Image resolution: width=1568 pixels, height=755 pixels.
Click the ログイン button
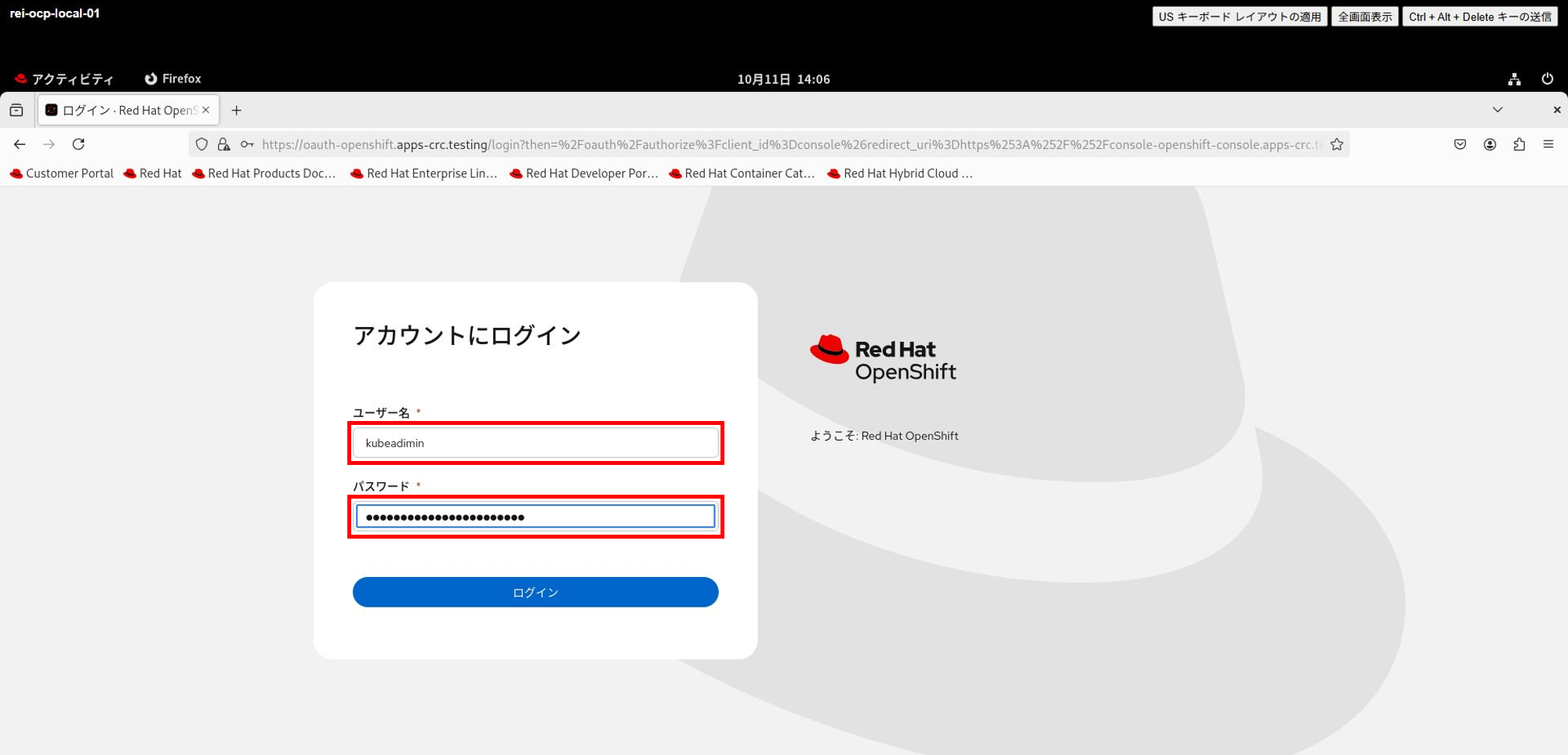pyautogui.click(x=535, y=592)
